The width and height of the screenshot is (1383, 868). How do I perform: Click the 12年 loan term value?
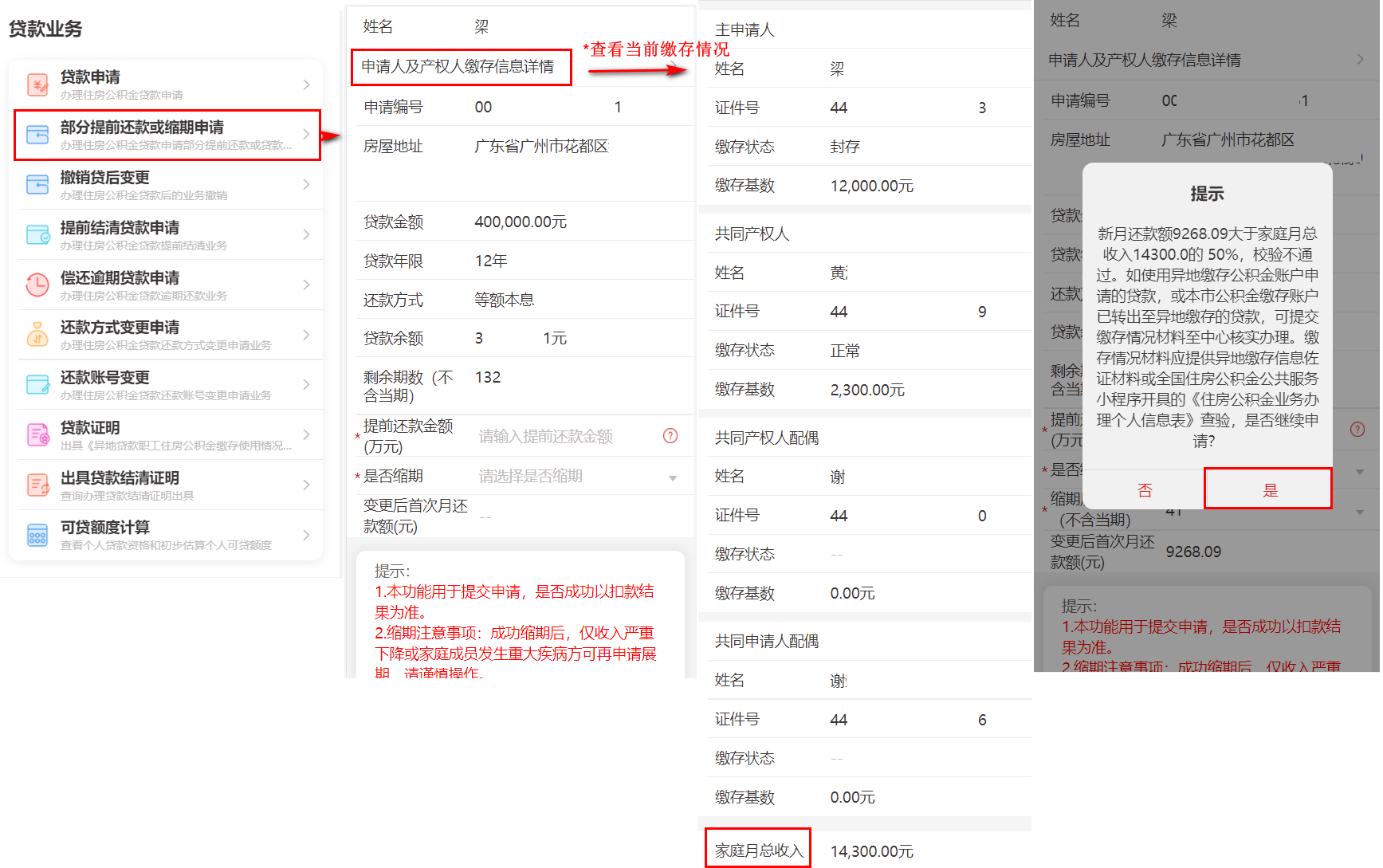(491, 261)
